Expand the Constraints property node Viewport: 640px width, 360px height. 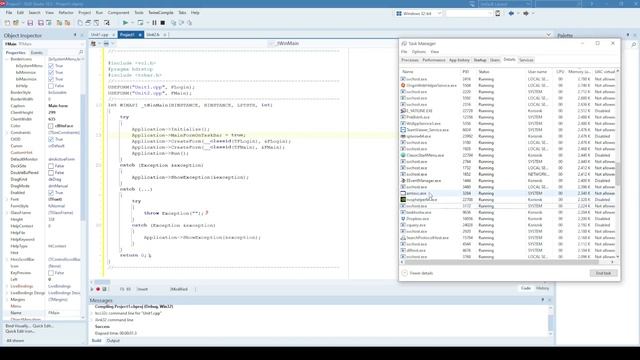[7, 133]
